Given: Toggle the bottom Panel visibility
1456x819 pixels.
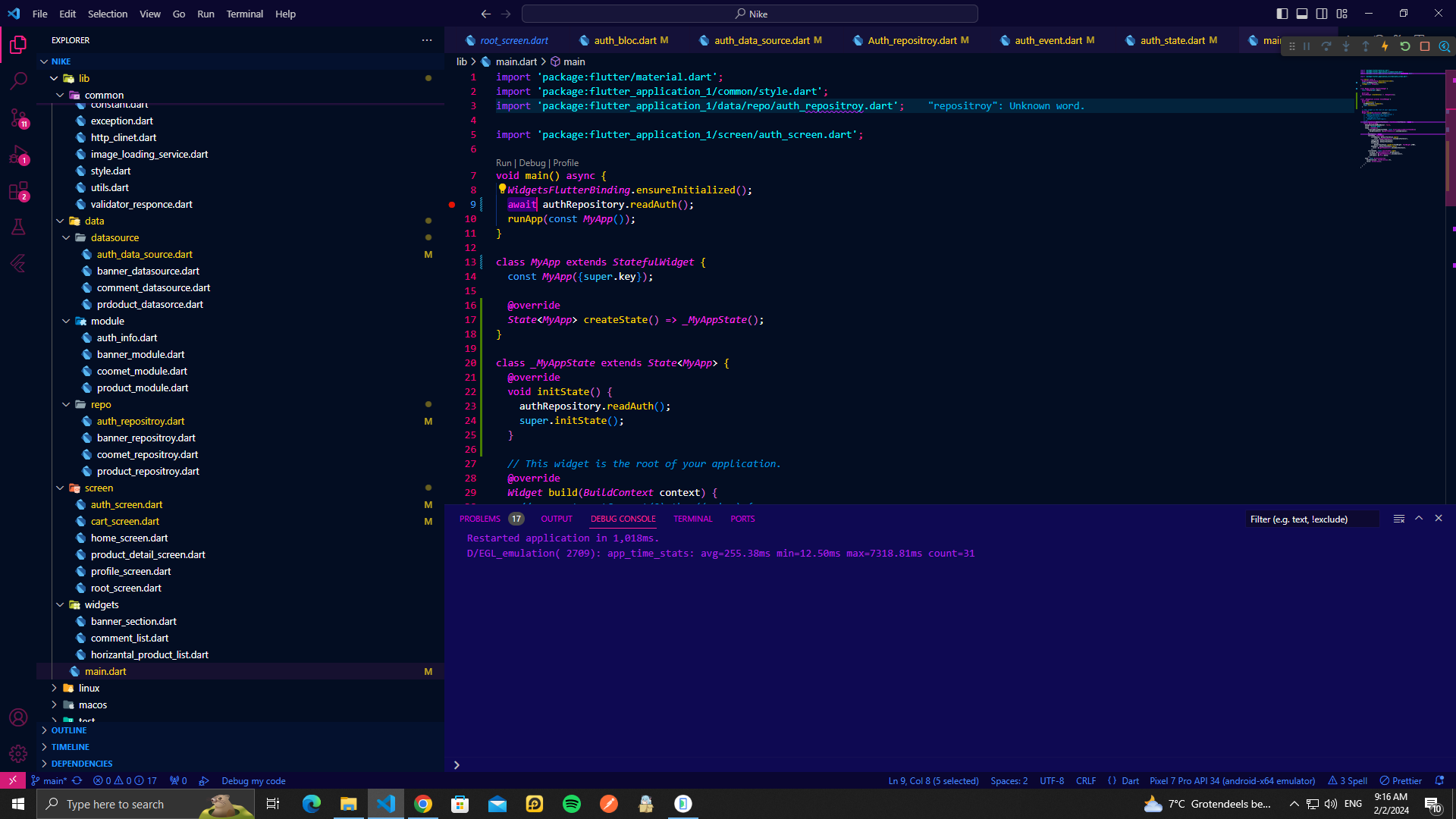Looking at the screenshot, I should pos(1302,14).
